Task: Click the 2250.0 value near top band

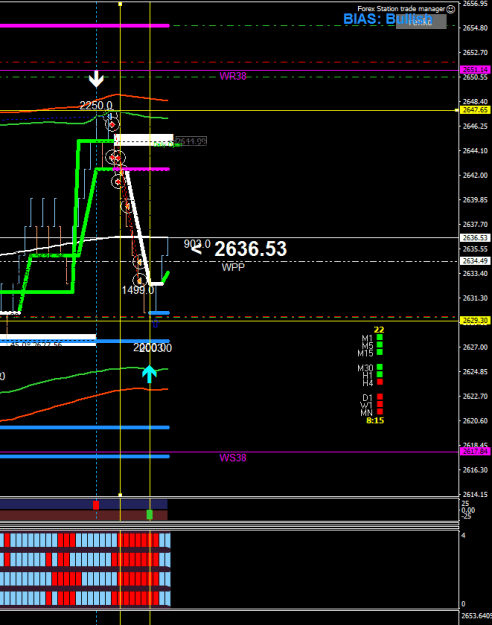Action: (96, 105)
